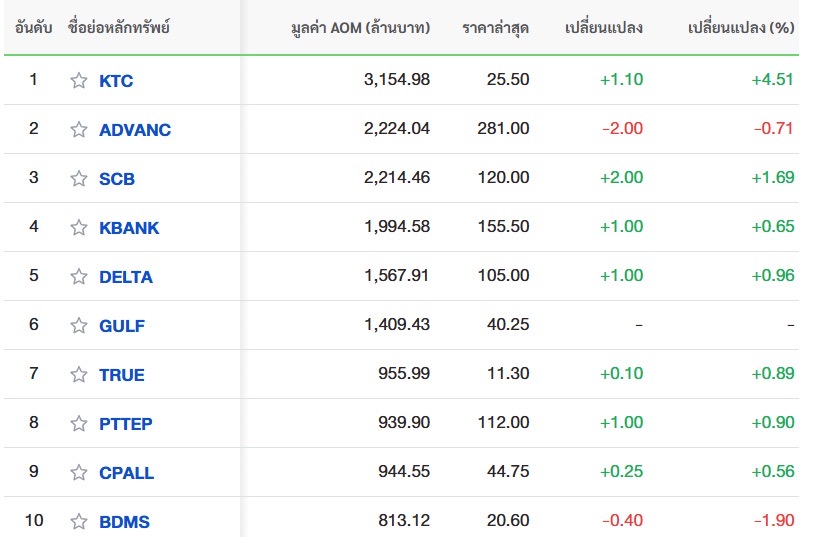
Task: Select the percent change +1.69
Action: (x=773, y=177)
